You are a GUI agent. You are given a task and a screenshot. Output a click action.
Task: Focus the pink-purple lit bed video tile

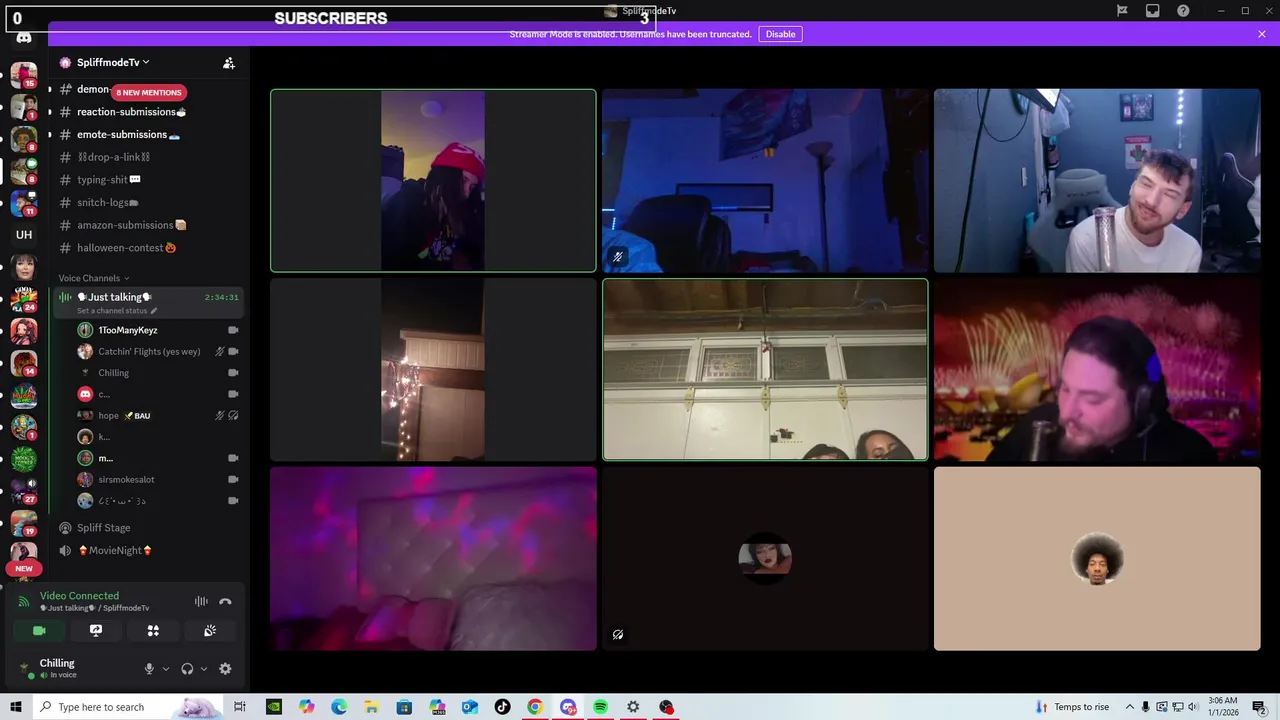coord(433,559)
